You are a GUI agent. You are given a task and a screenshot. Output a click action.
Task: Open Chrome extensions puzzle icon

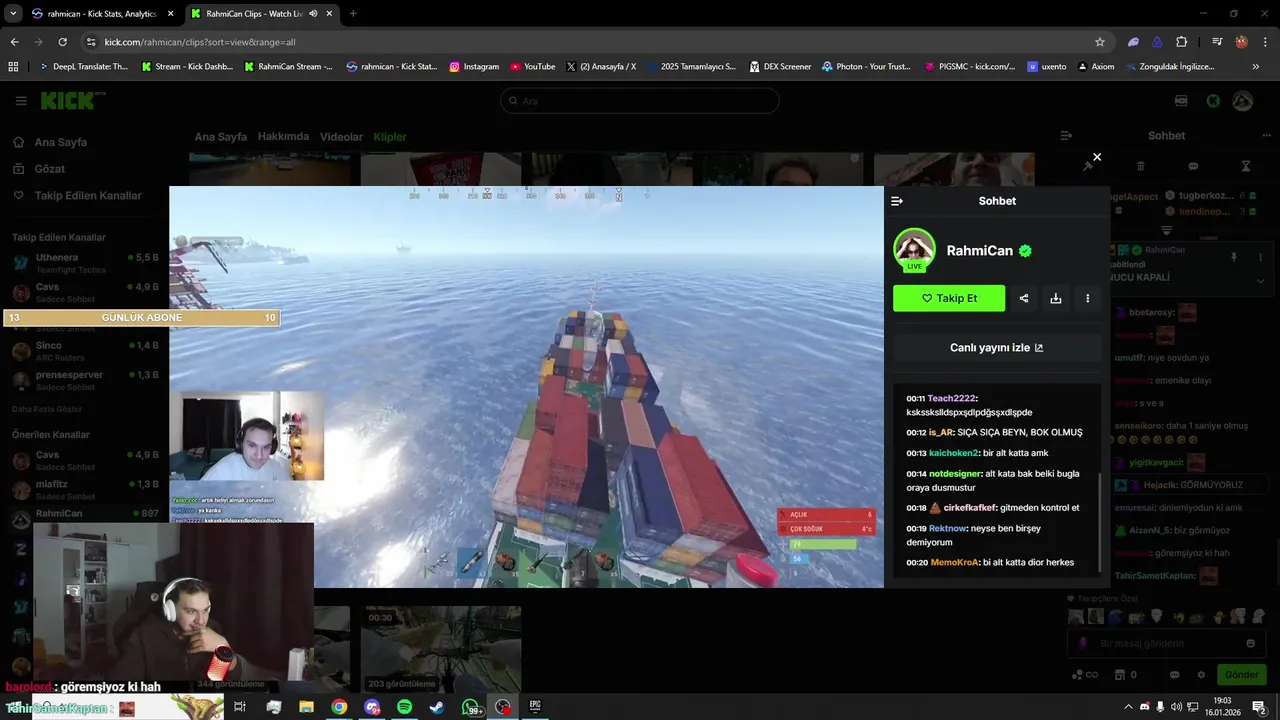[x=1182, y=42]
